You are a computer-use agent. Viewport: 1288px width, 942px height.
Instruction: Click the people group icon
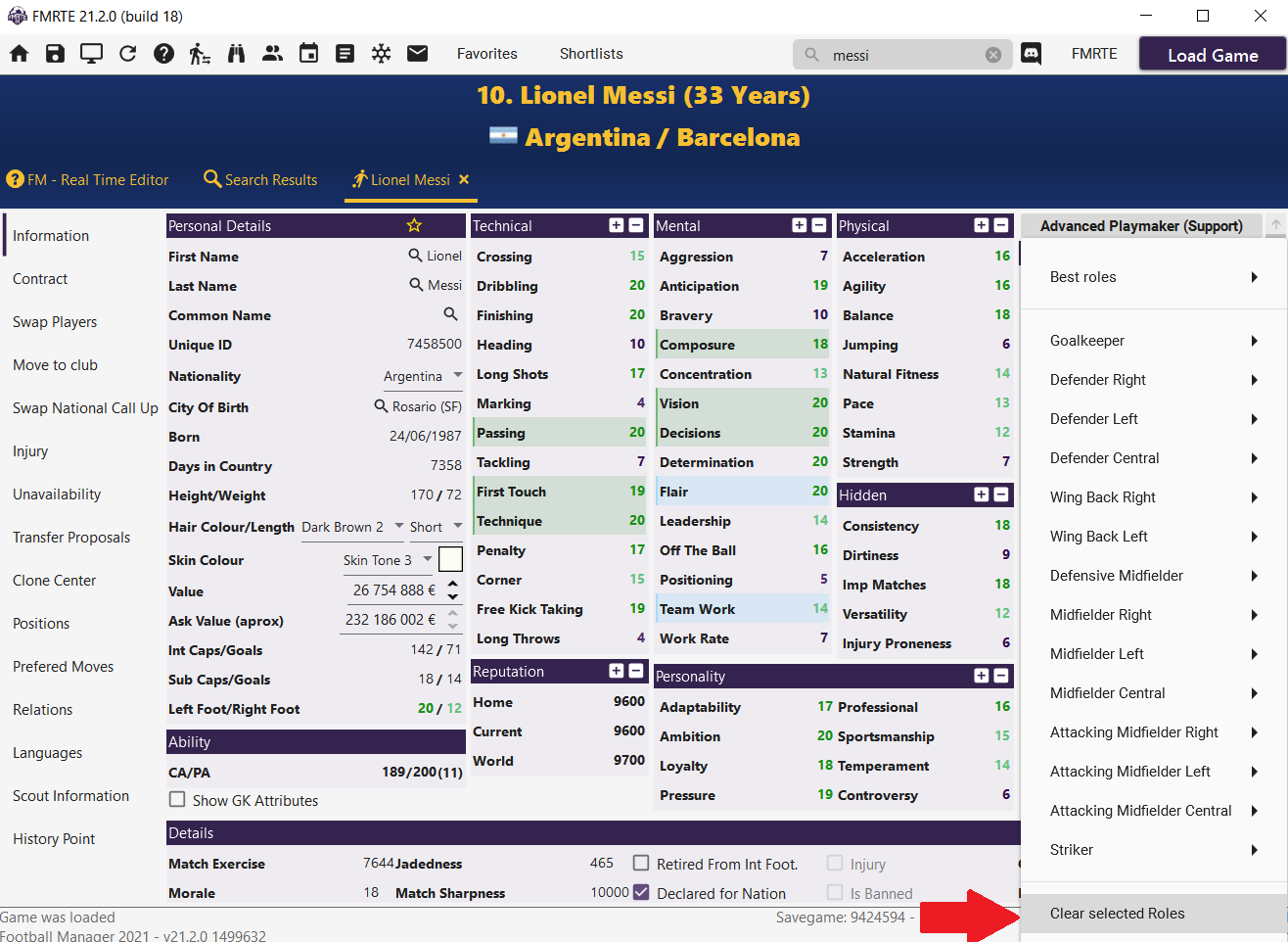(x=273, y=54)
